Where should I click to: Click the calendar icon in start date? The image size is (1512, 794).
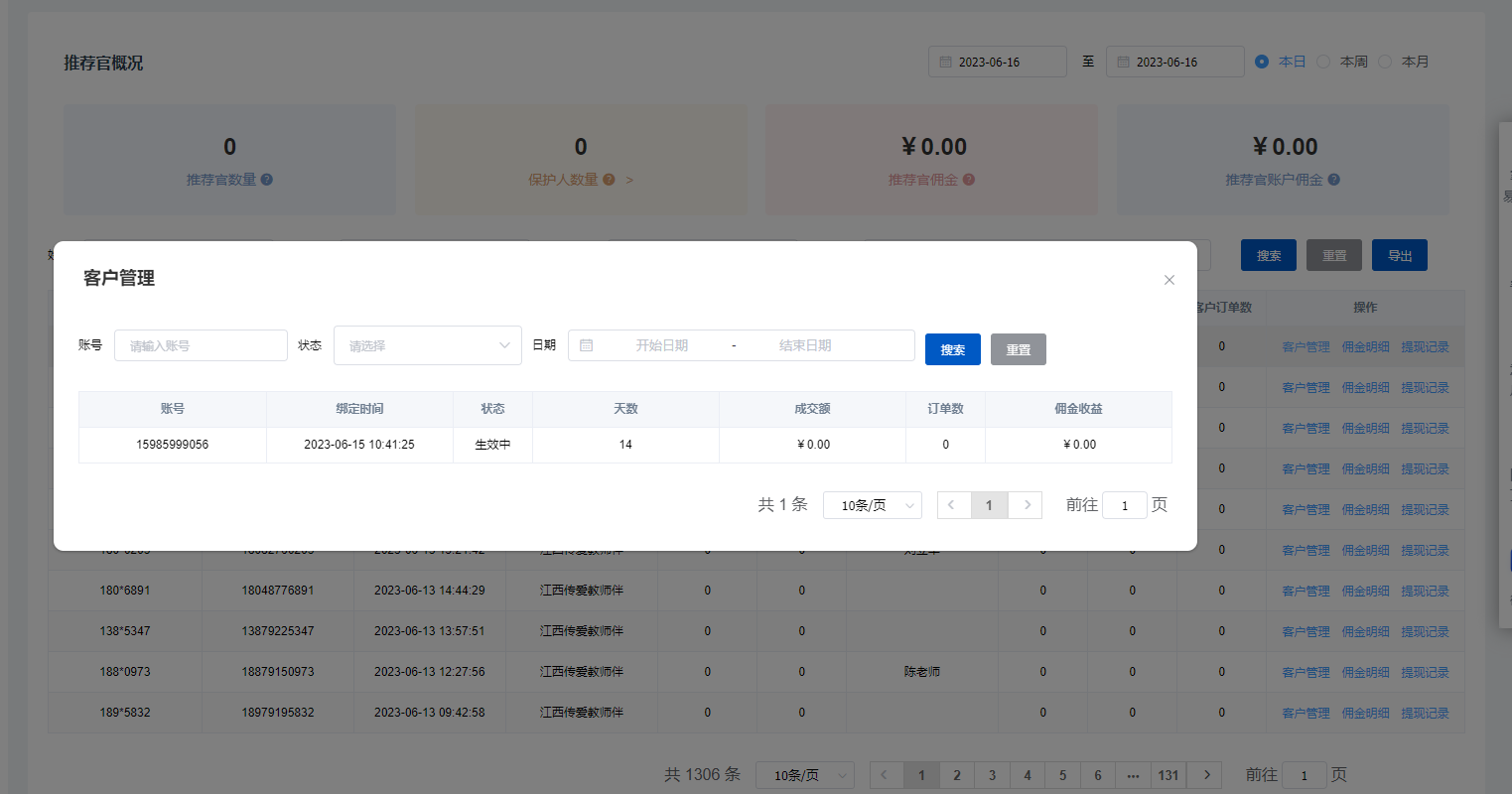tap(945, 62)
